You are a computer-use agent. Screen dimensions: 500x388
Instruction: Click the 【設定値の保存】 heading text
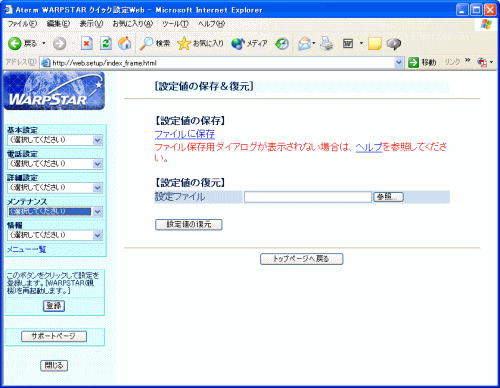point(190,121)
